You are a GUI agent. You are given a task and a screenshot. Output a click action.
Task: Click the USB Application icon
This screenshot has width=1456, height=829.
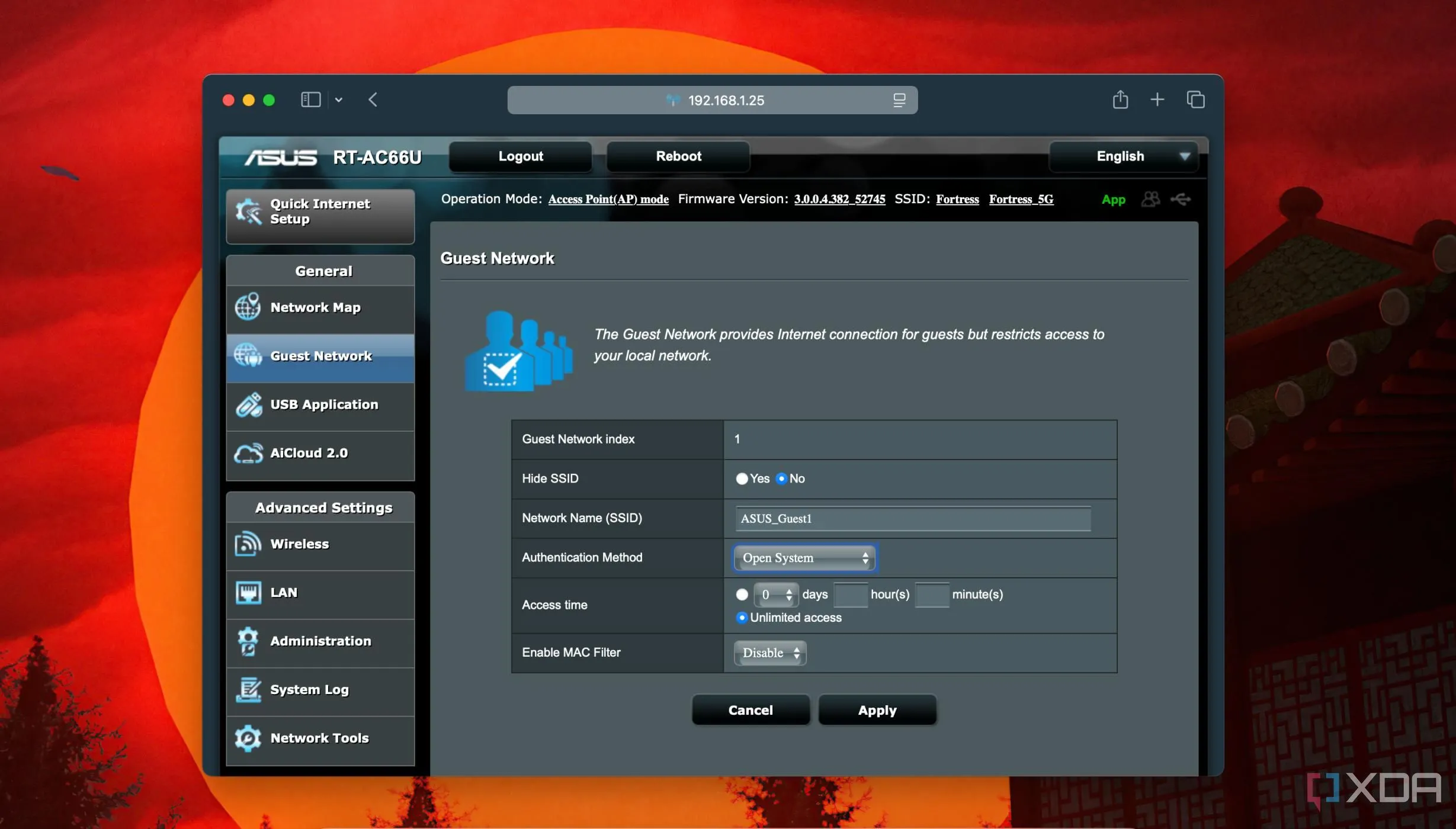click(248, 404)
